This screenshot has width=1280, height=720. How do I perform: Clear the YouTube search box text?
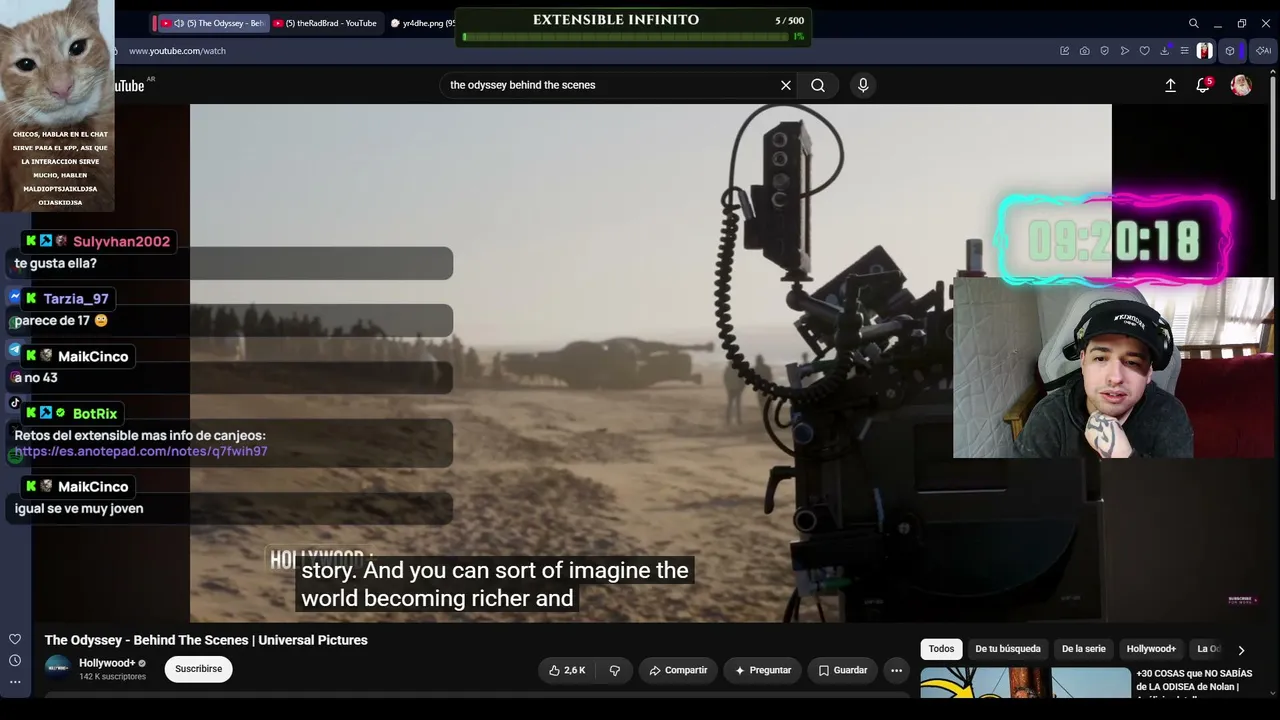[786, 85]
